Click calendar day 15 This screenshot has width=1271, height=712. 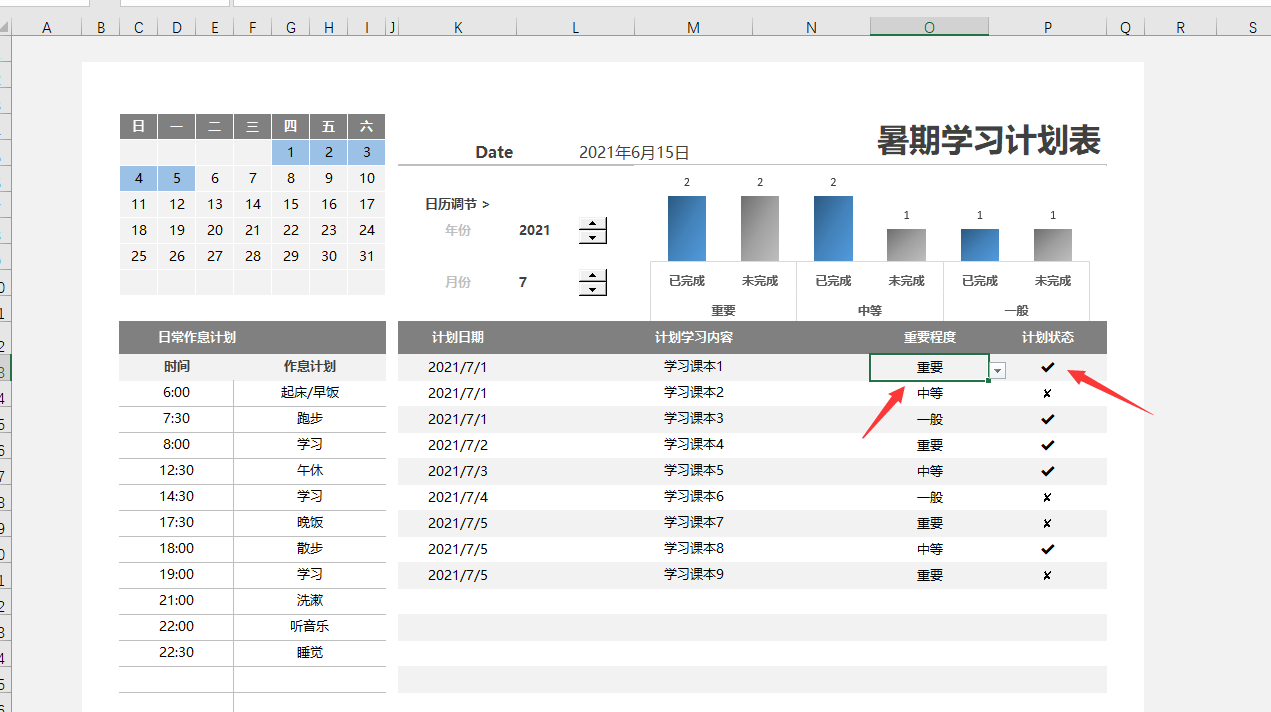pyautogui.click(x=291, y=204)
